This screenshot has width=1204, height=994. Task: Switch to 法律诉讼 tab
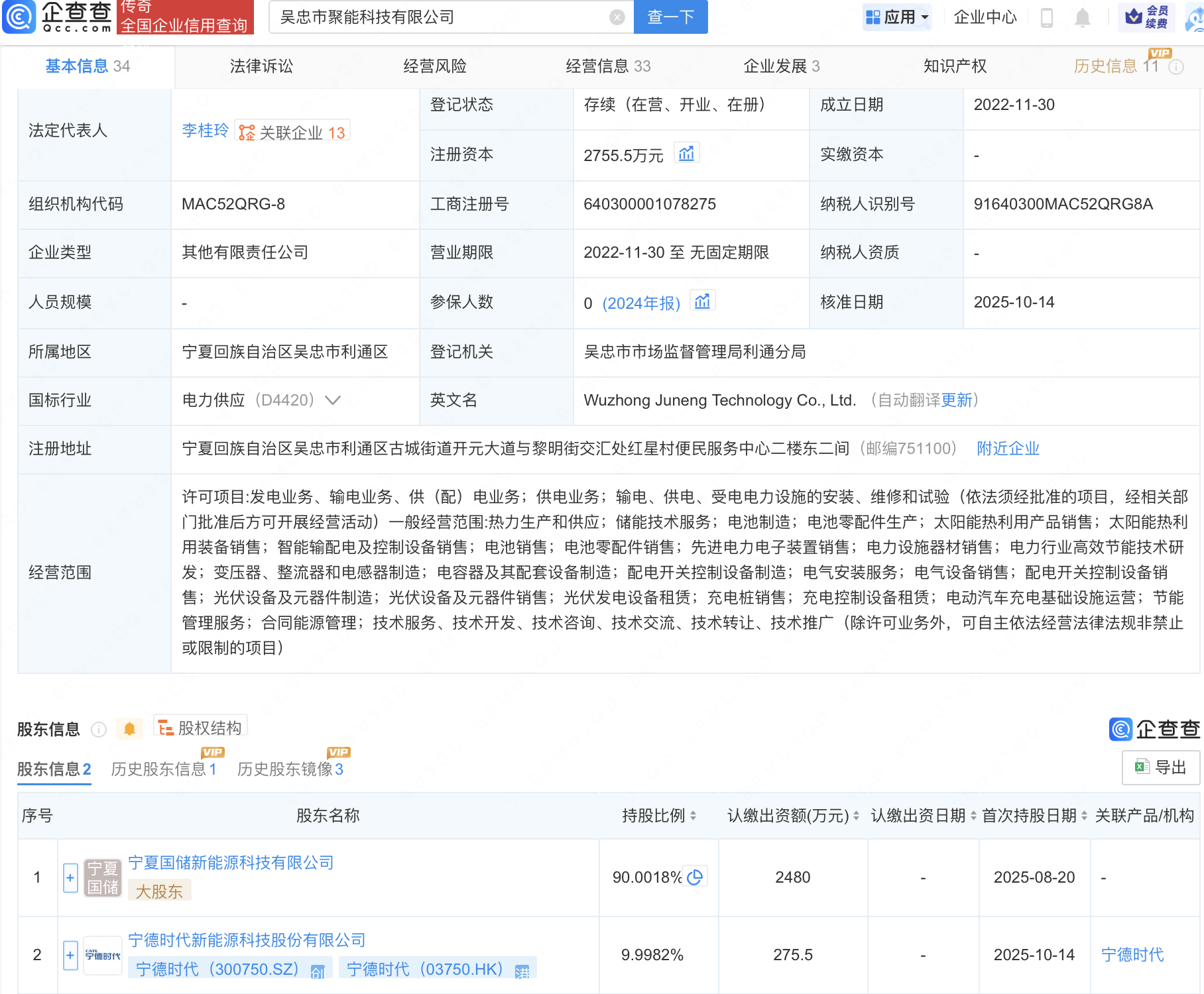point(261,66)
